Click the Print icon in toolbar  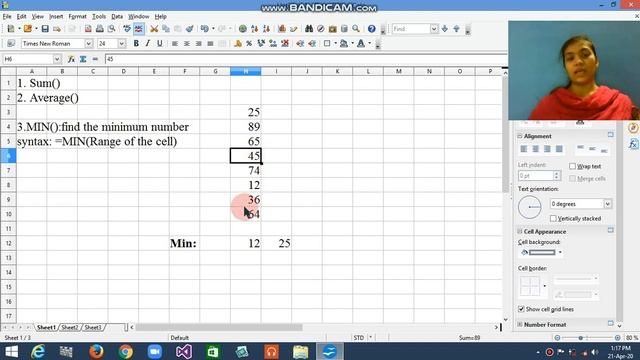[100, 29]
